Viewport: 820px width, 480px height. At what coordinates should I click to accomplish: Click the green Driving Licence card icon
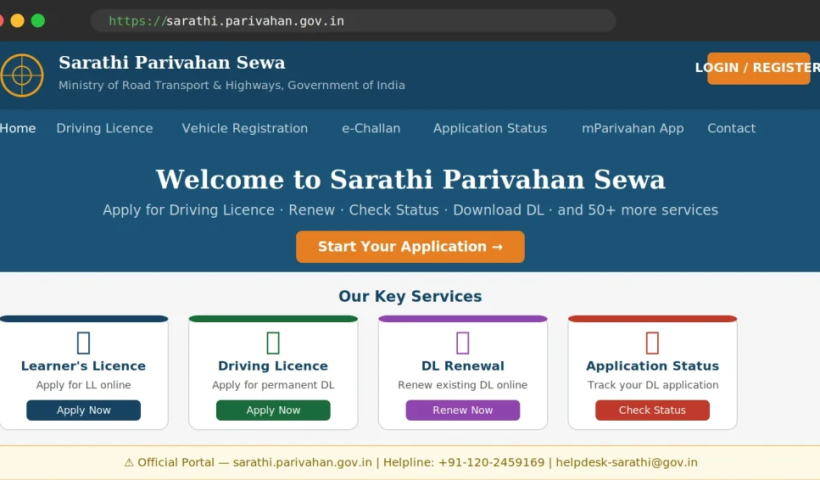click(273, 343)
